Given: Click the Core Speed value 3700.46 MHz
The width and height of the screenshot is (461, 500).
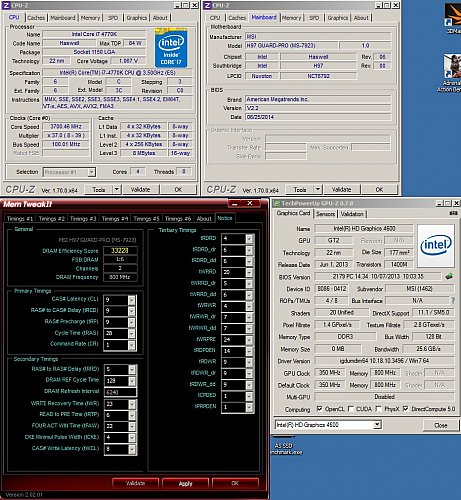Looking at the screenshot, I should click(66, 127).
